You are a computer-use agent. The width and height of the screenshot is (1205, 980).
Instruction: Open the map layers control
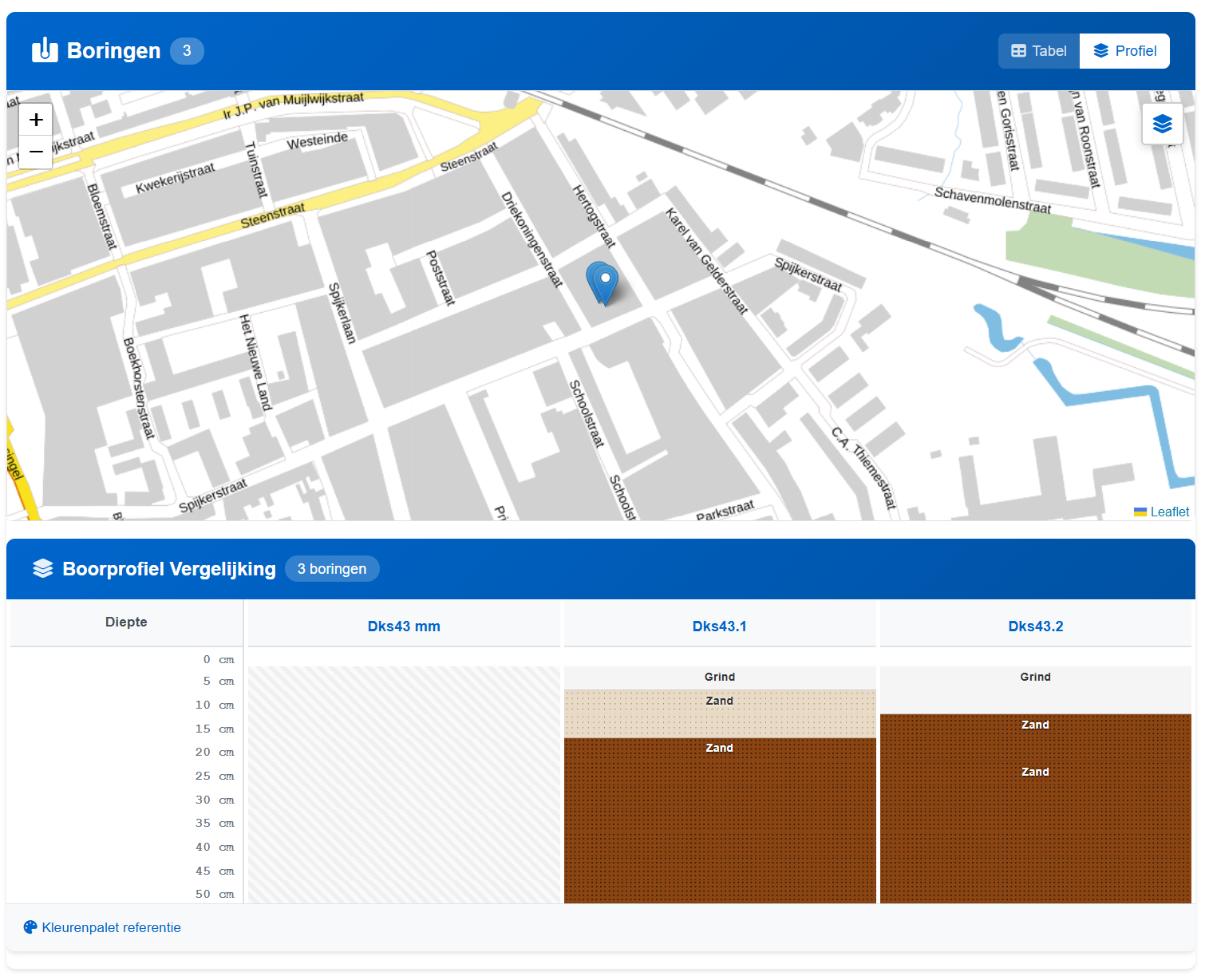click(1162, 124)
